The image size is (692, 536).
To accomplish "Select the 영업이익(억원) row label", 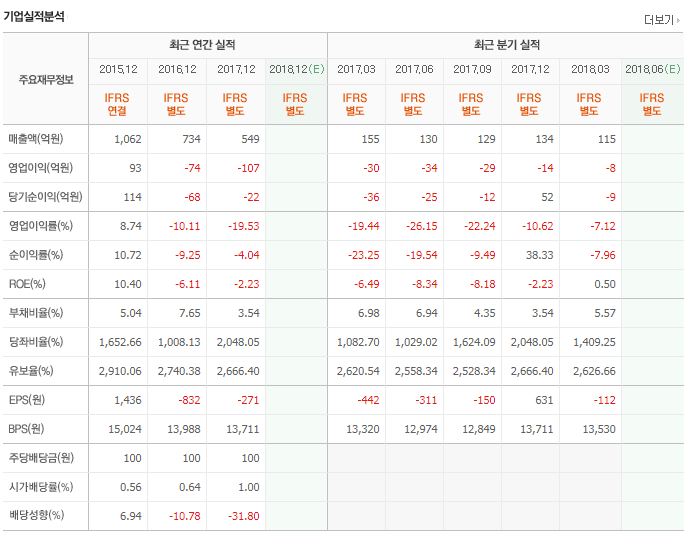I will tap(41, 168).
